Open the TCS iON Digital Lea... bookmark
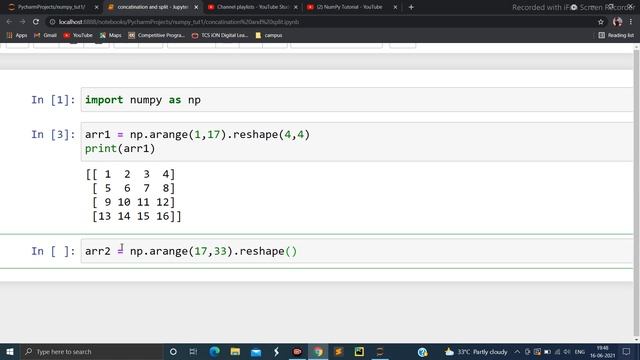640x360 pixels. tap(220, 36)
